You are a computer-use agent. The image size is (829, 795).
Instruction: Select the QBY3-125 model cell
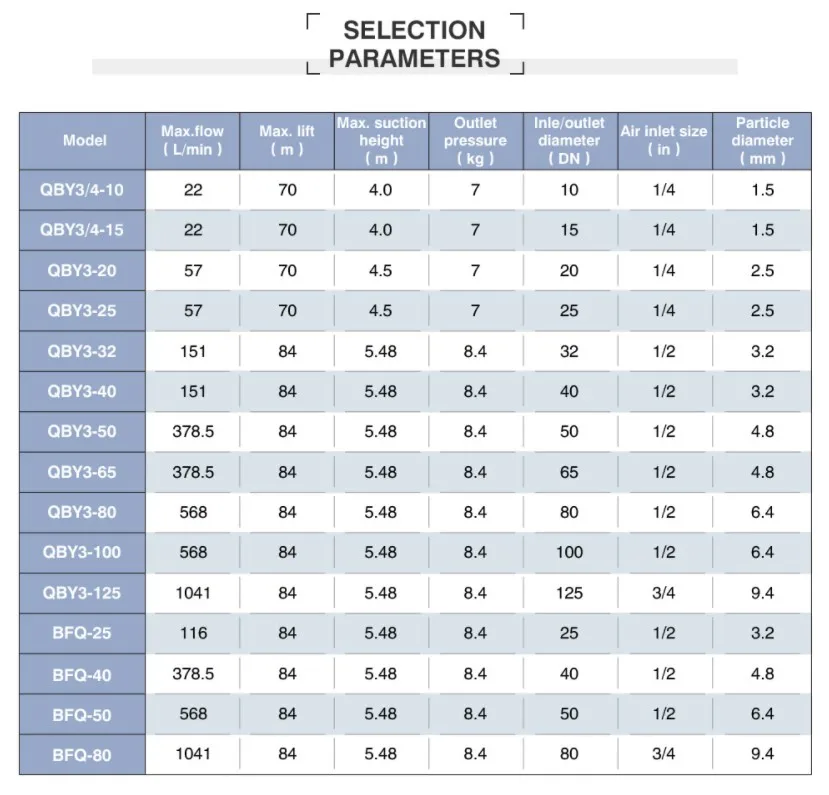(82, 593)
